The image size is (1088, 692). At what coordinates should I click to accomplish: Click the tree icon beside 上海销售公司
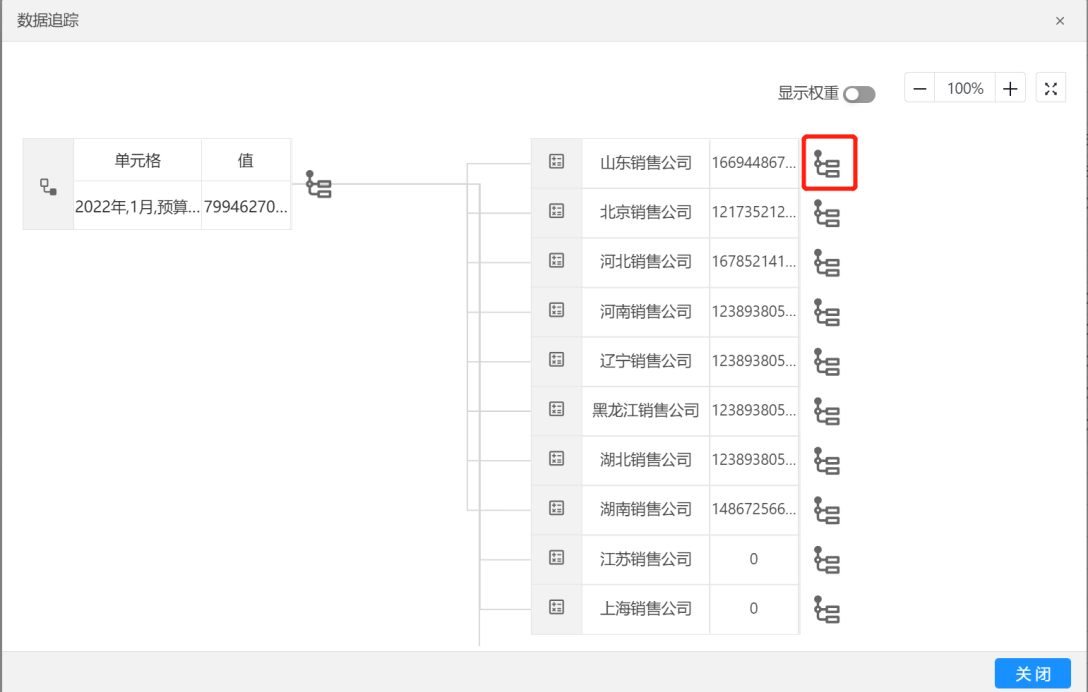click(x=826, y=609)
